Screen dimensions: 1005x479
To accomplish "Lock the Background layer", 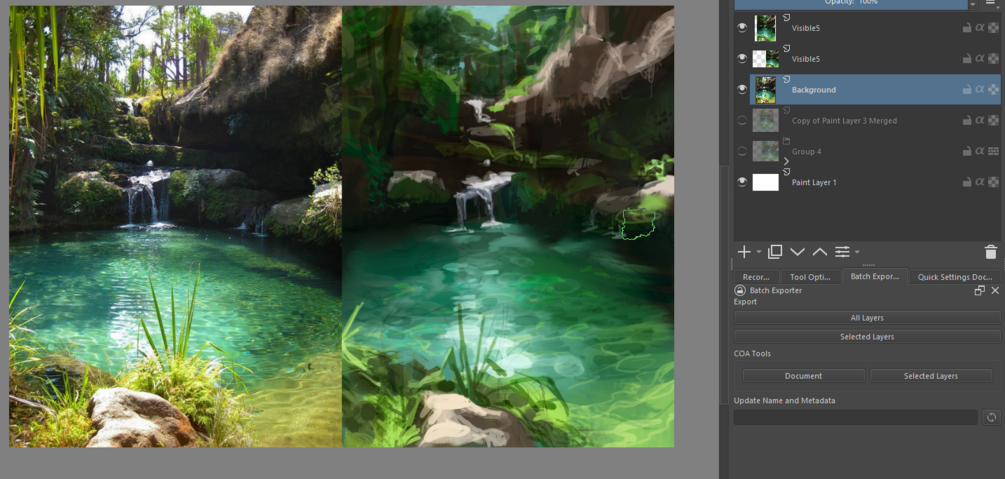I will point(967,90).
